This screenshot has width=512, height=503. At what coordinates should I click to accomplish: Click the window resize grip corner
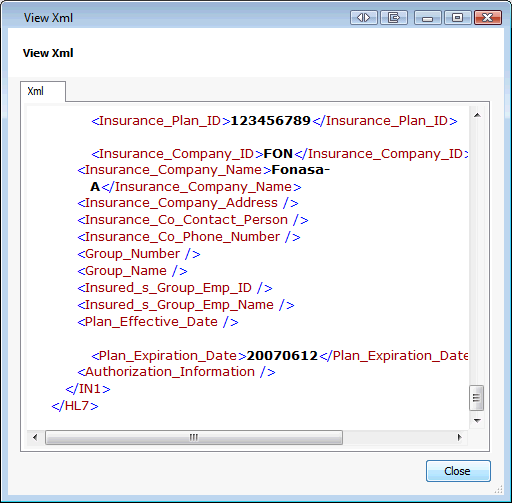pos(499,489)
